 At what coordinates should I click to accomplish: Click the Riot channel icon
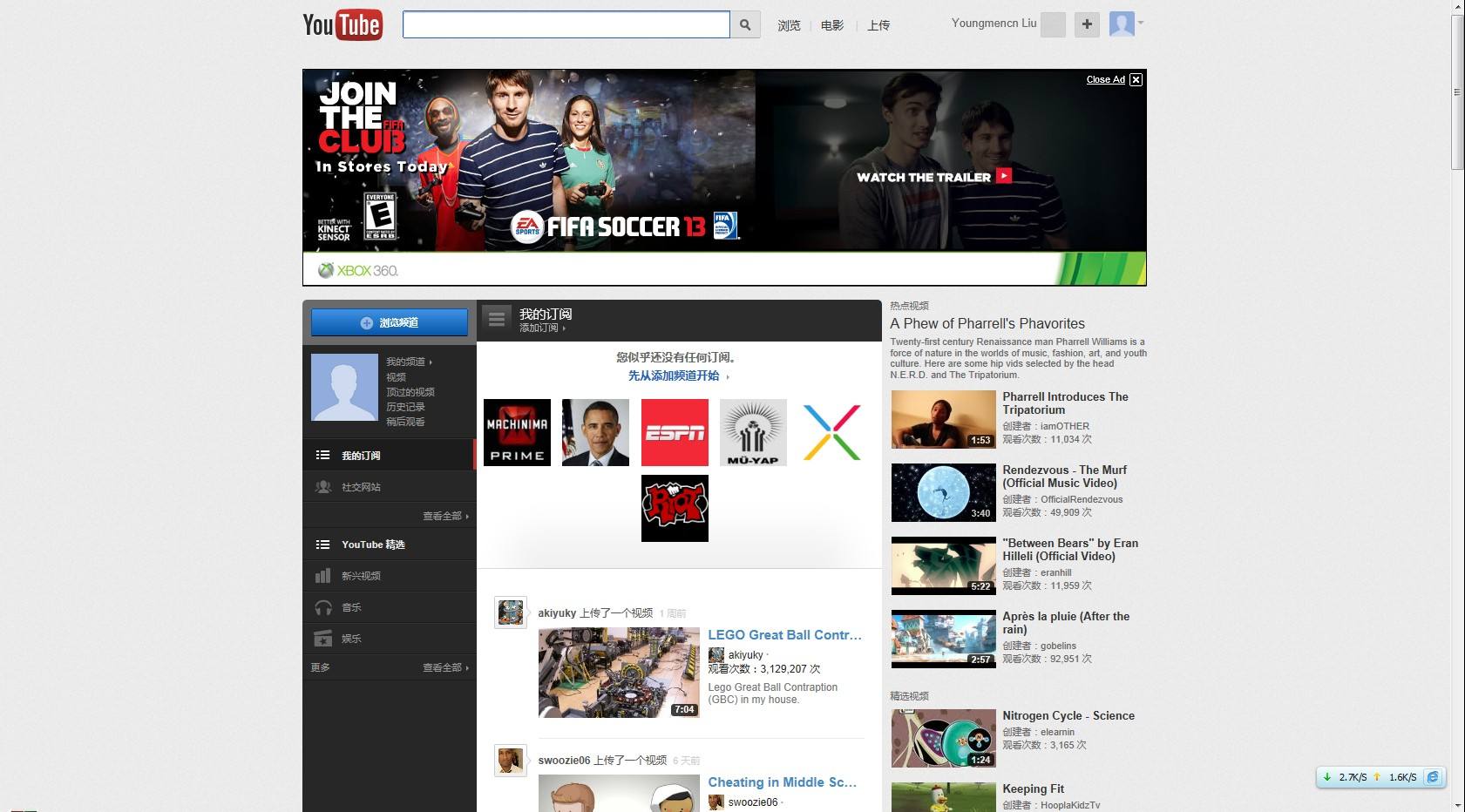[x=675, y=508]
